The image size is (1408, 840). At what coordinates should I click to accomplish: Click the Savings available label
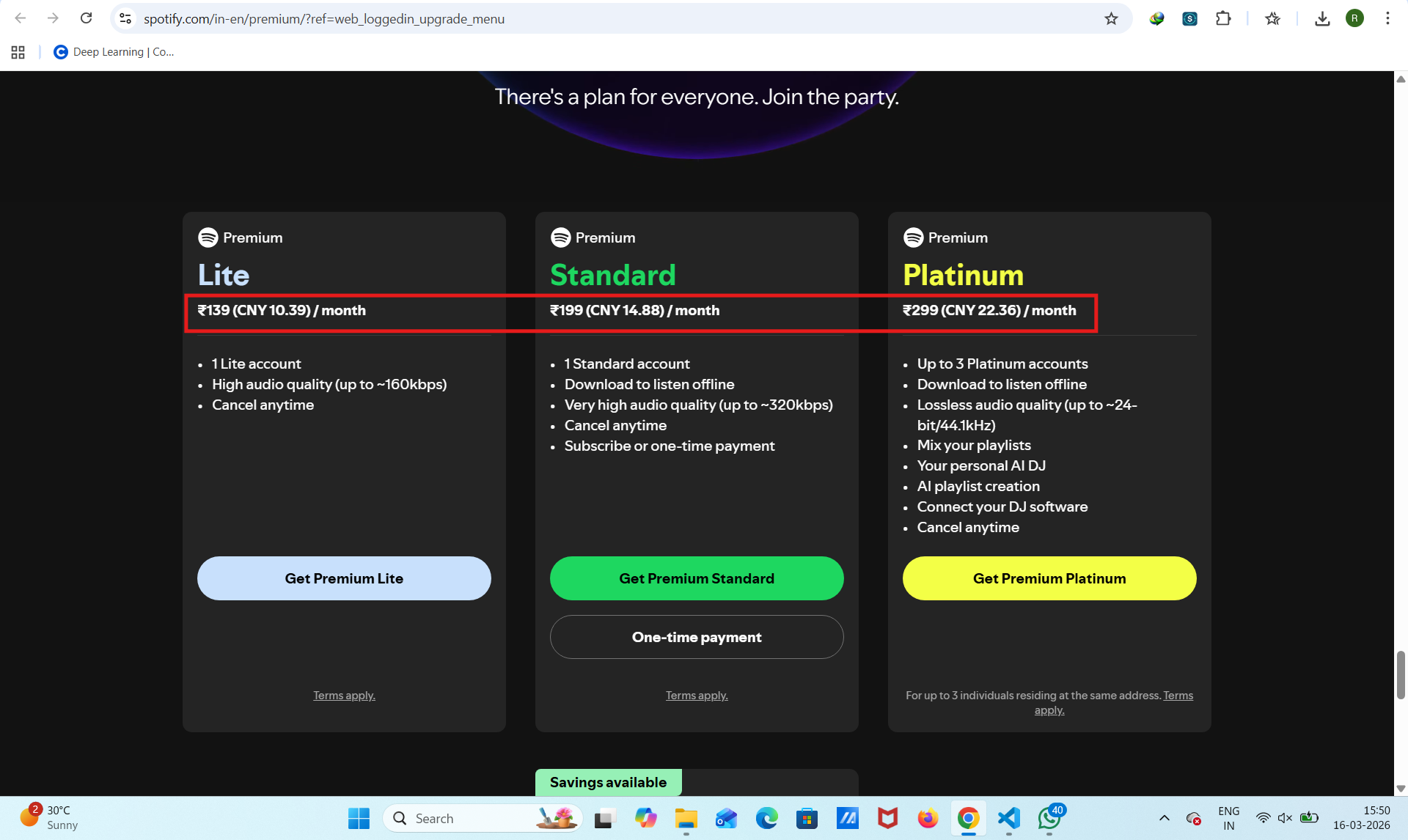pyautogui.click(x=609, y=782)
